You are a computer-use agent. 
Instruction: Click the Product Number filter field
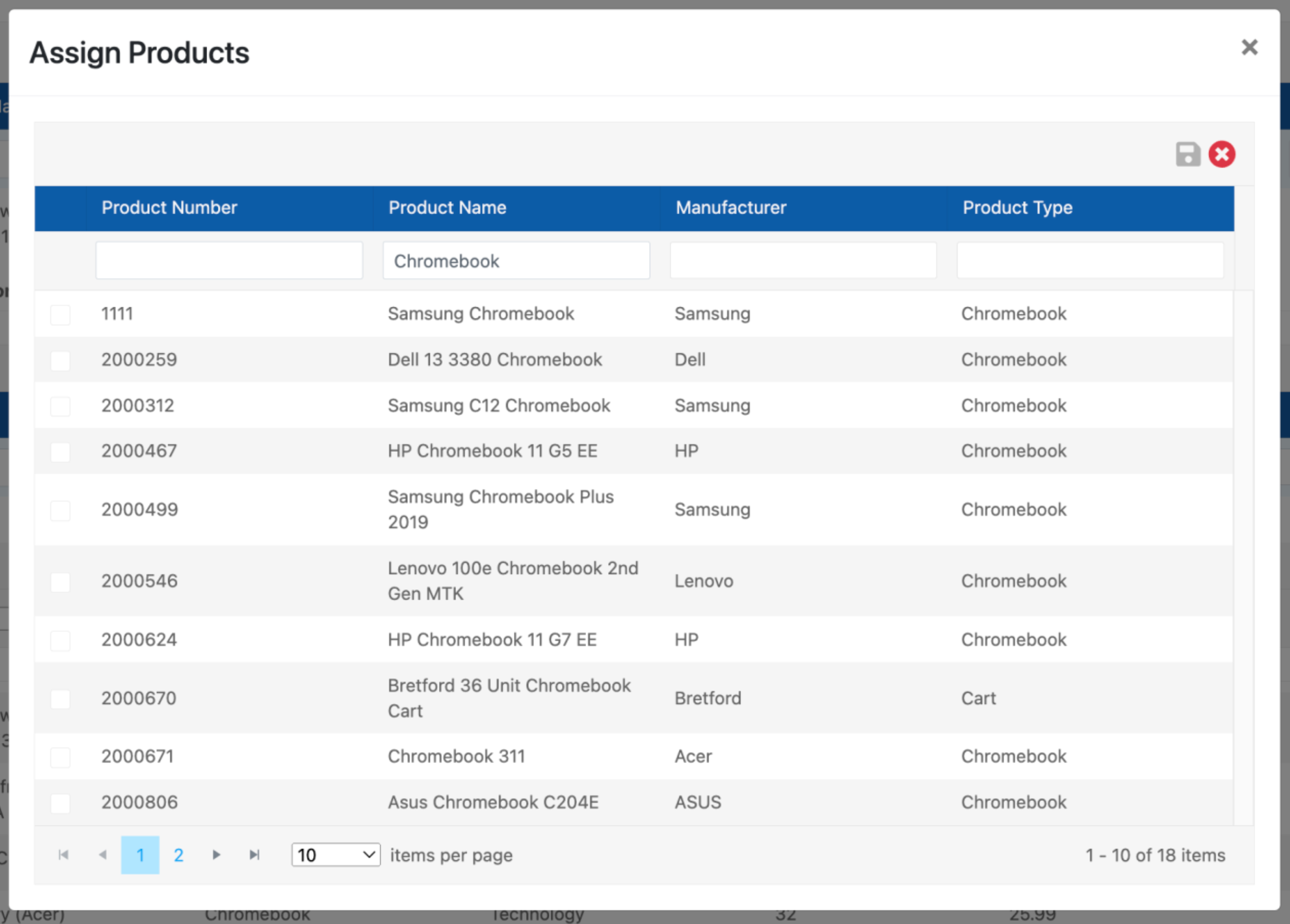(229, 261)
